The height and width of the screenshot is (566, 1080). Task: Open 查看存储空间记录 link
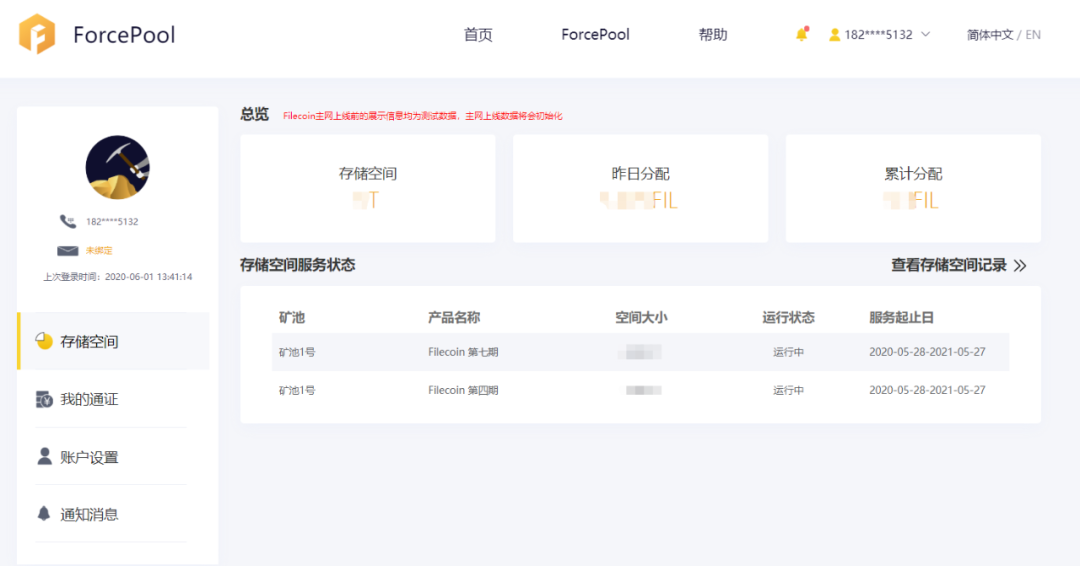pyautogui.click(x=949, y=265)
